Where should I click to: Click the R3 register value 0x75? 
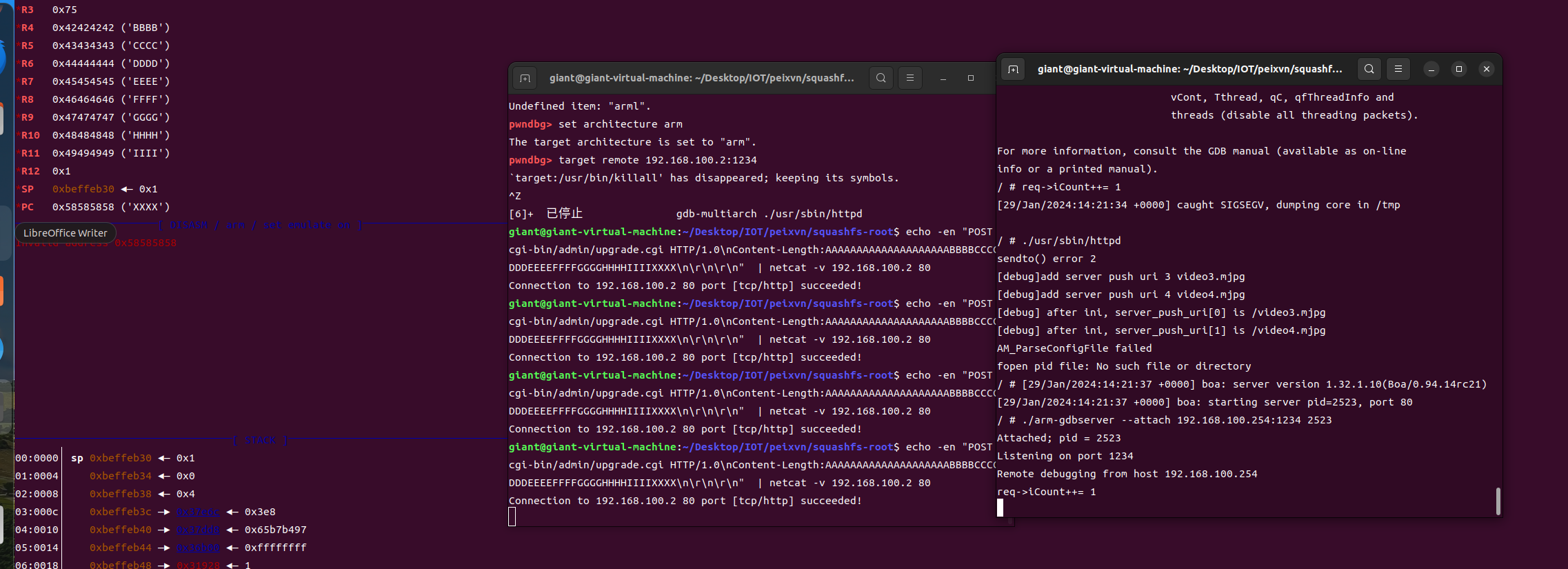65,10
